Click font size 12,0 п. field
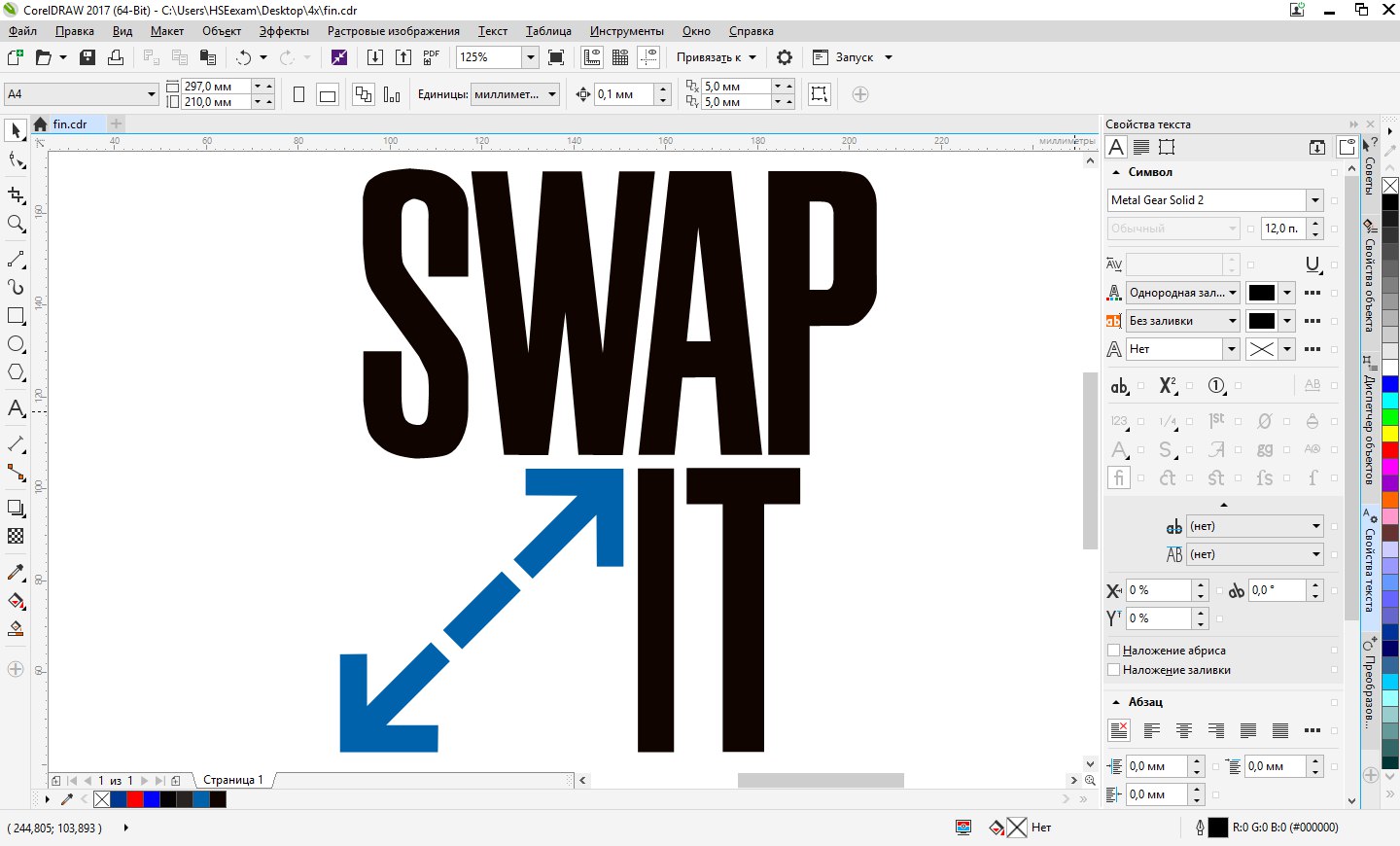Image resolution: width=1400 pixels, height=846 pixels. point(1284,229)
